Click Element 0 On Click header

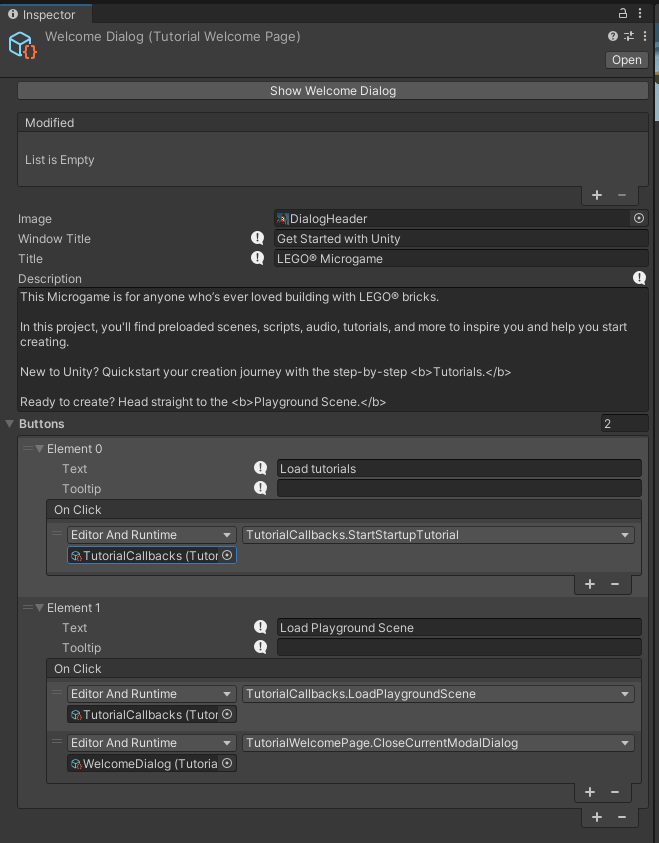[x=344, y=510]
